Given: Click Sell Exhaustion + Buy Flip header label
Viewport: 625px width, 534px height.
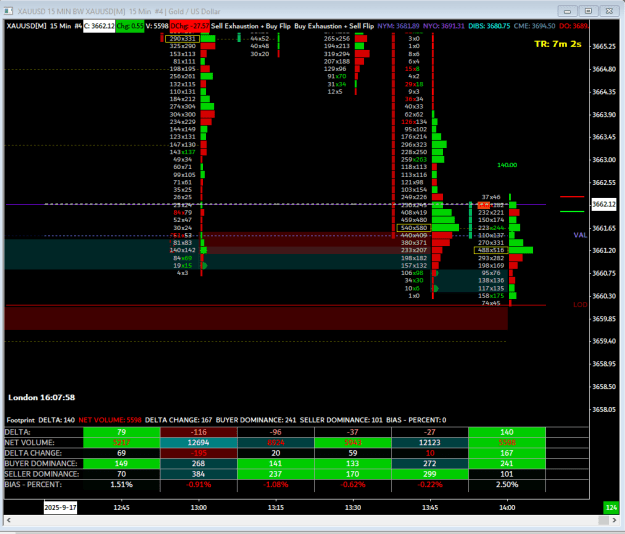Looking at the screenshot, I should 251,26.
